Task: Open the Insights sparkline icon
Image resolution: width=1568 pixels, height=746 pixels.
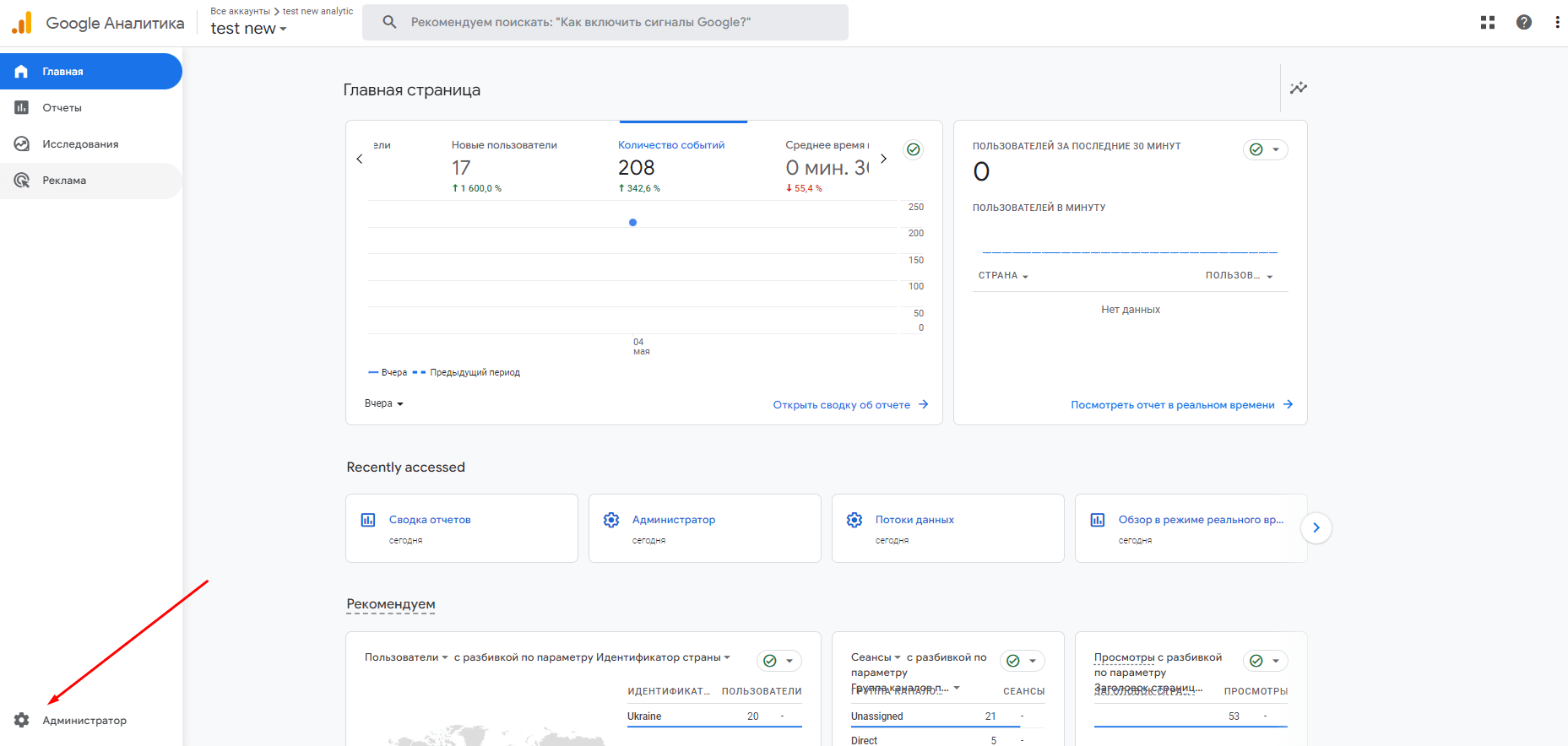Action: coord(1298,88)
